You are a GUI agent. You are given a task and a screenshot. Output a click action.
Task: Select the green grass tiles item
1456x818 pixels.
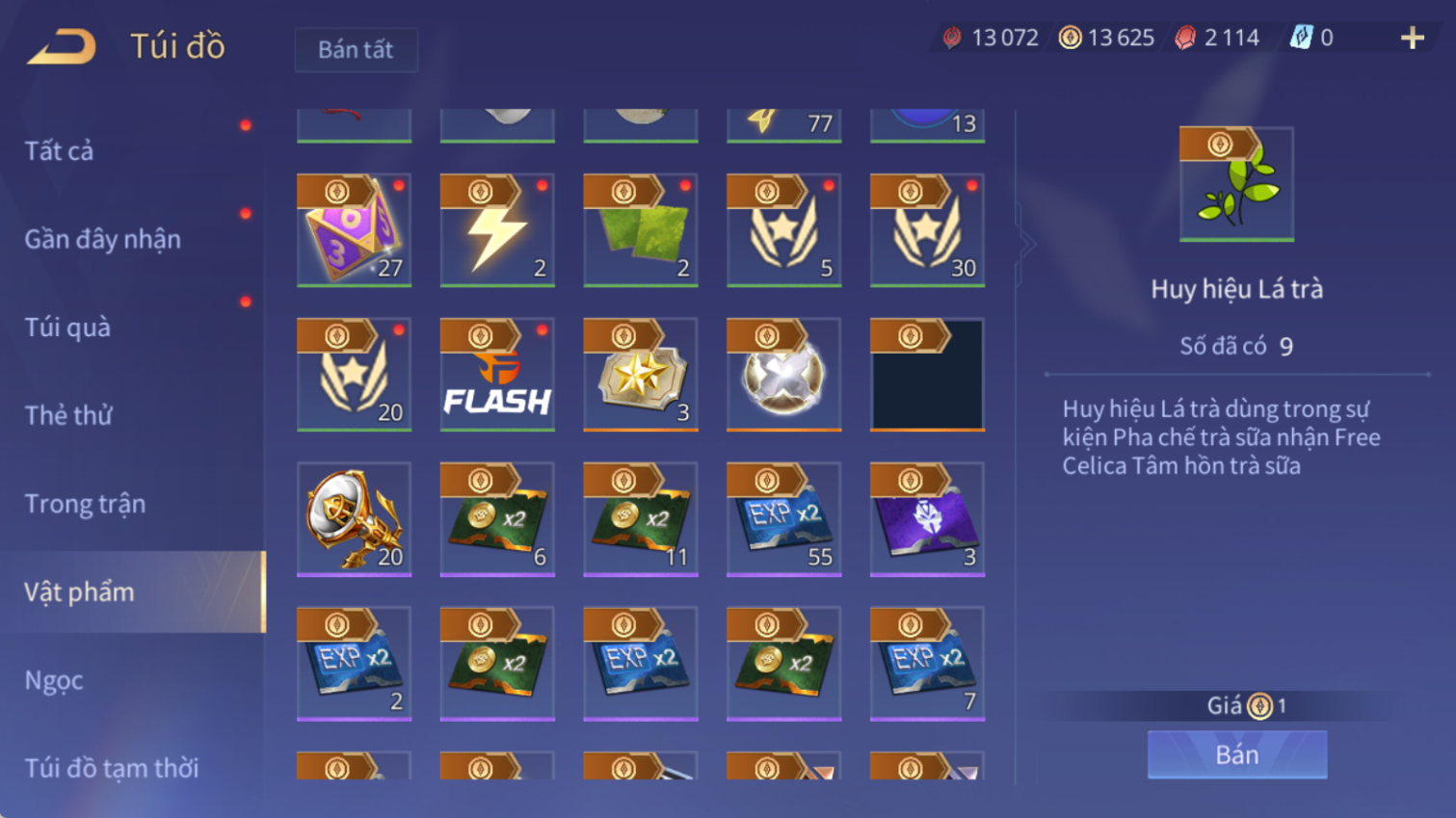click(641, 230)
